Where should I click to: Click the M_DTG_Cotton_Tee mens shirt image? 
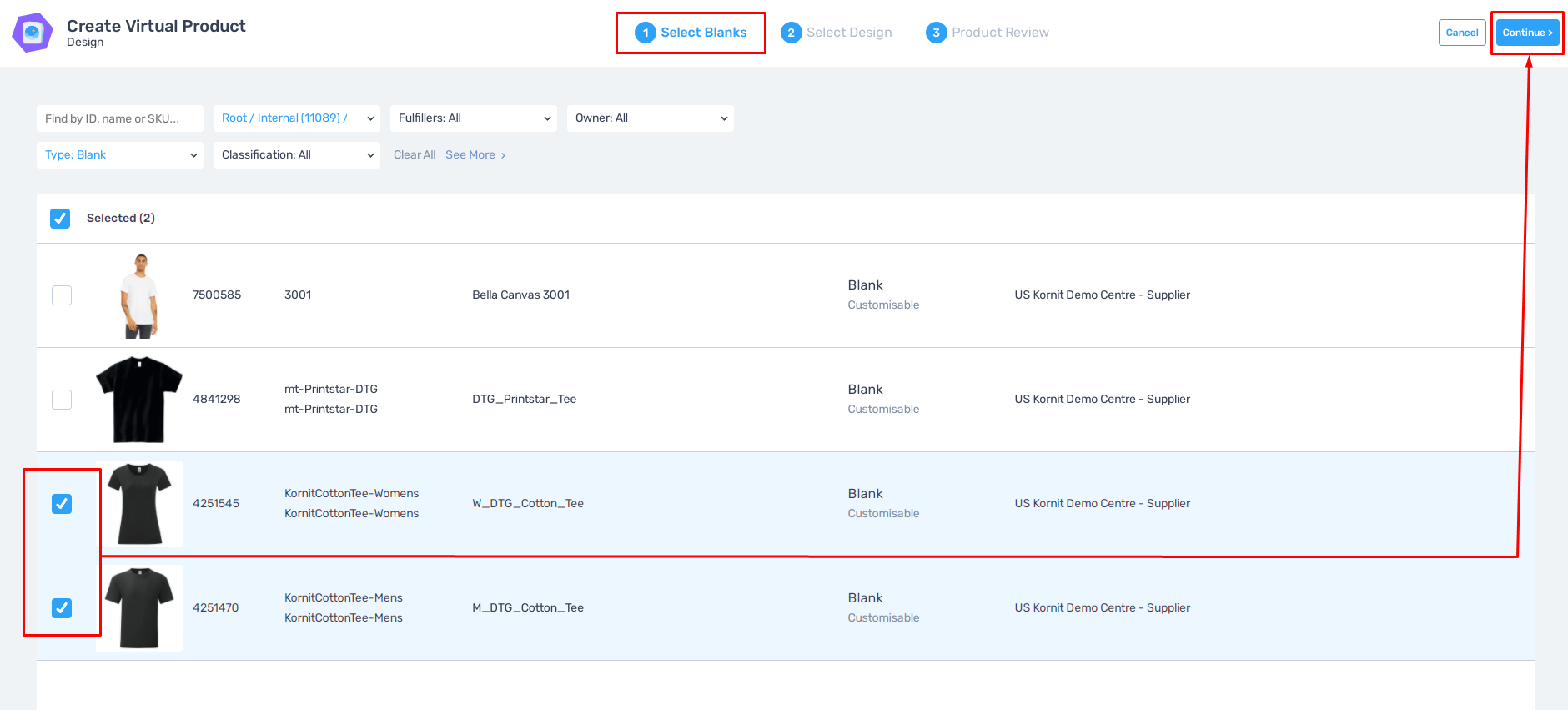coord(139,608)
